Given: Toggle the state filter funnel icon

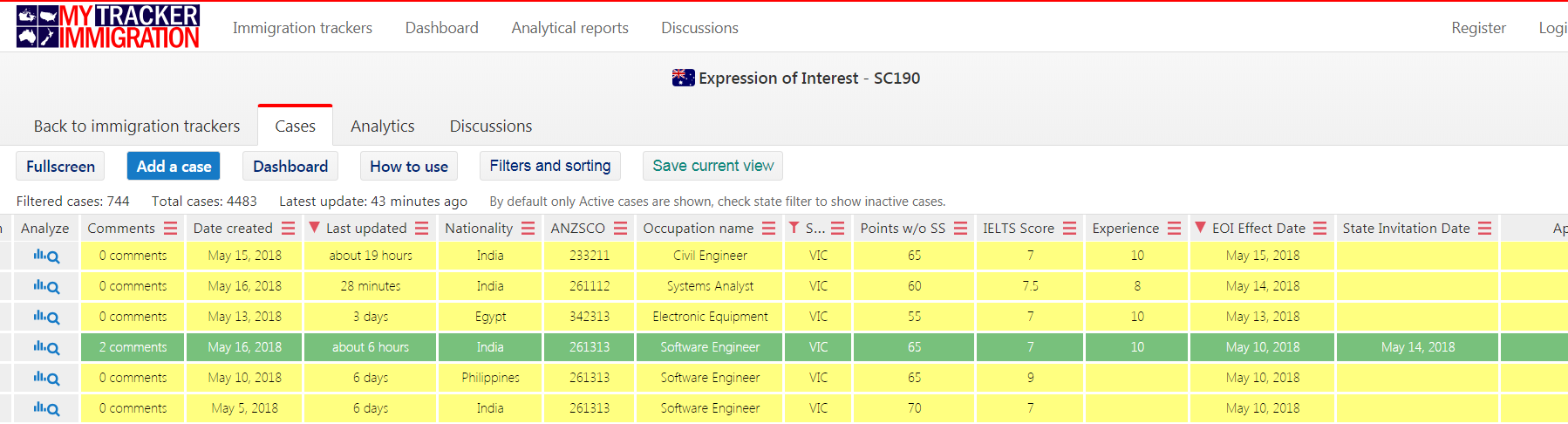Looking at the screenshot, I should (794, 228).
